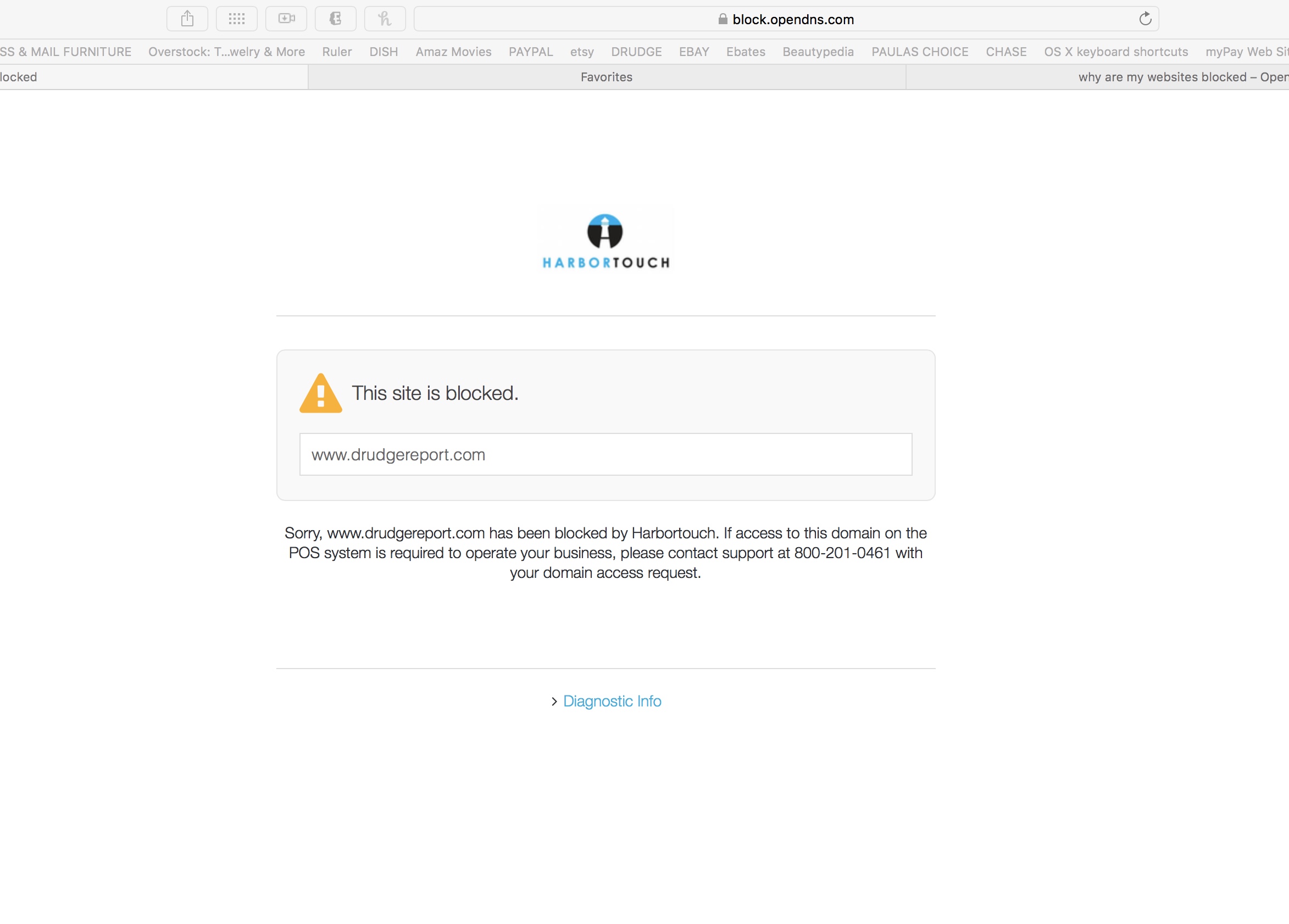The image size is (1289, 924).
Task: Click the Share toolbar icon
Action: point(187,19)
